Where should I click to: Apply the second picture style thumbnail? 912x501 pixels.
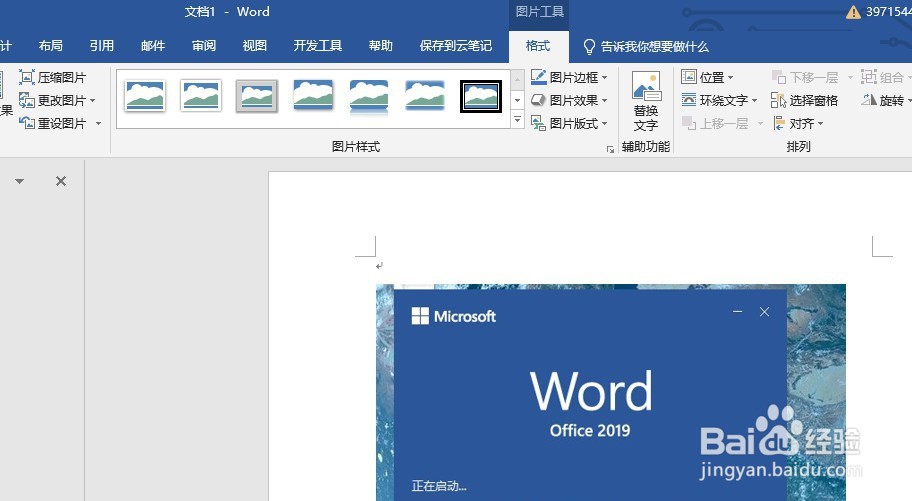pos(201,96)
